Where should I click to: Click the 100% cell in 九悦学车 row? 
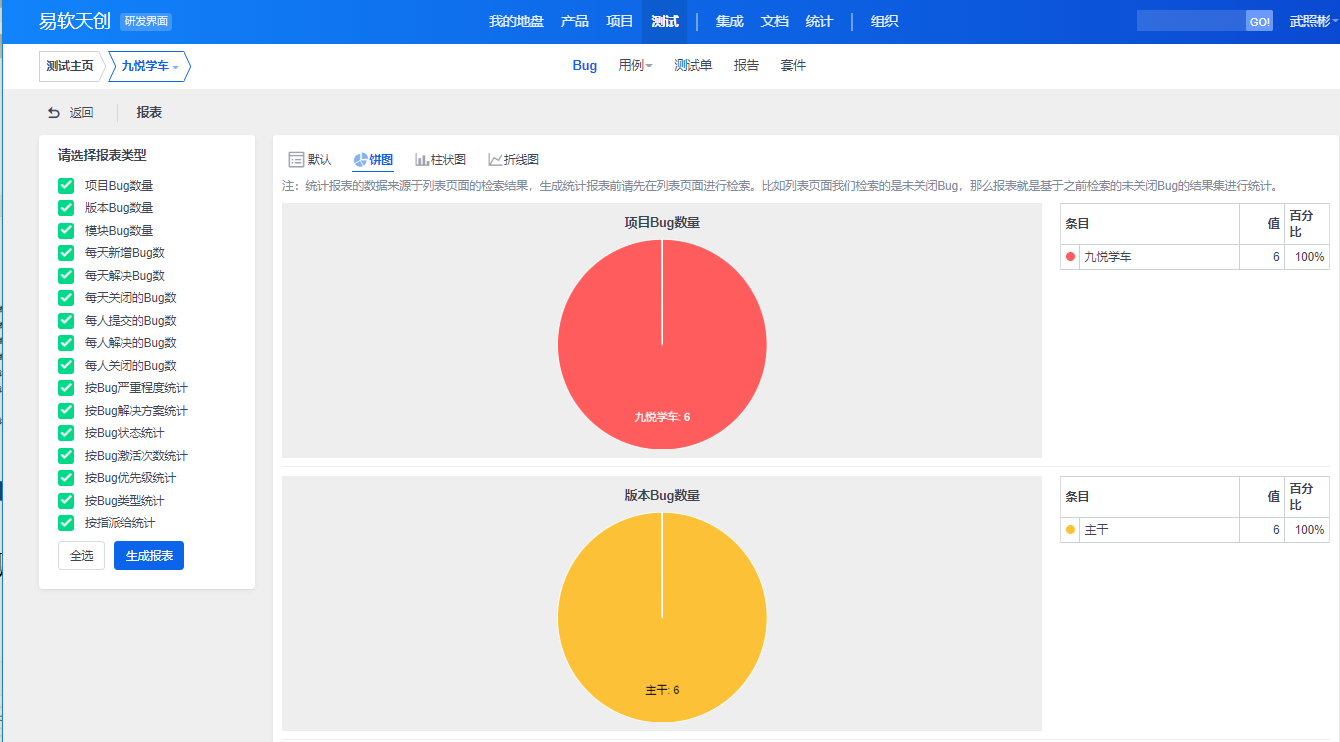click(x=1307, y=257)
